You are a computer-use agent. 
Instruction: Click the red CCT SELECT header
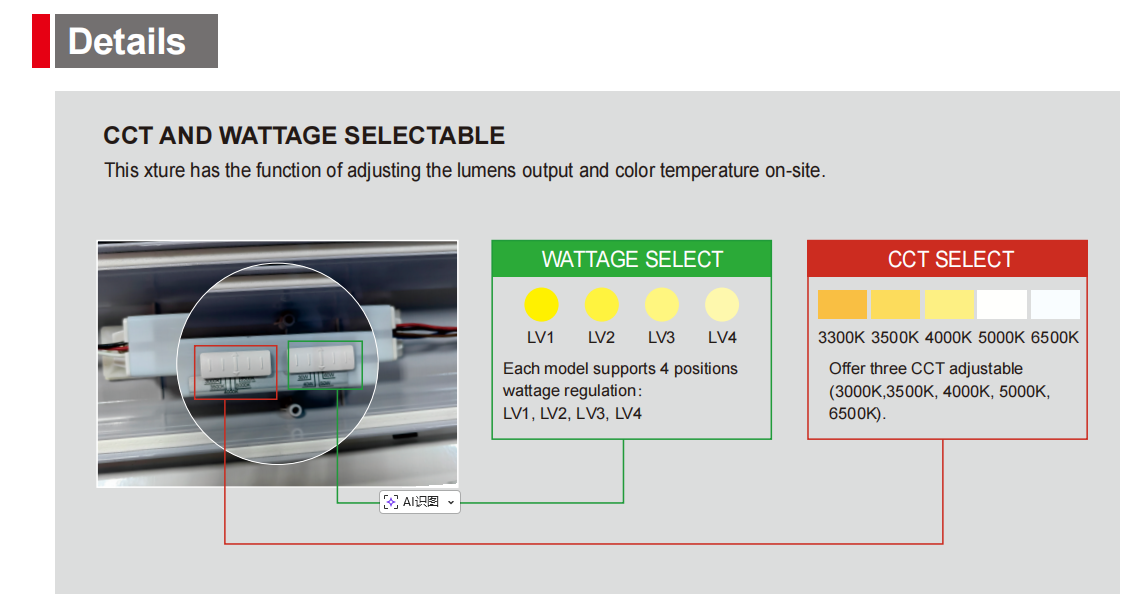948,259
